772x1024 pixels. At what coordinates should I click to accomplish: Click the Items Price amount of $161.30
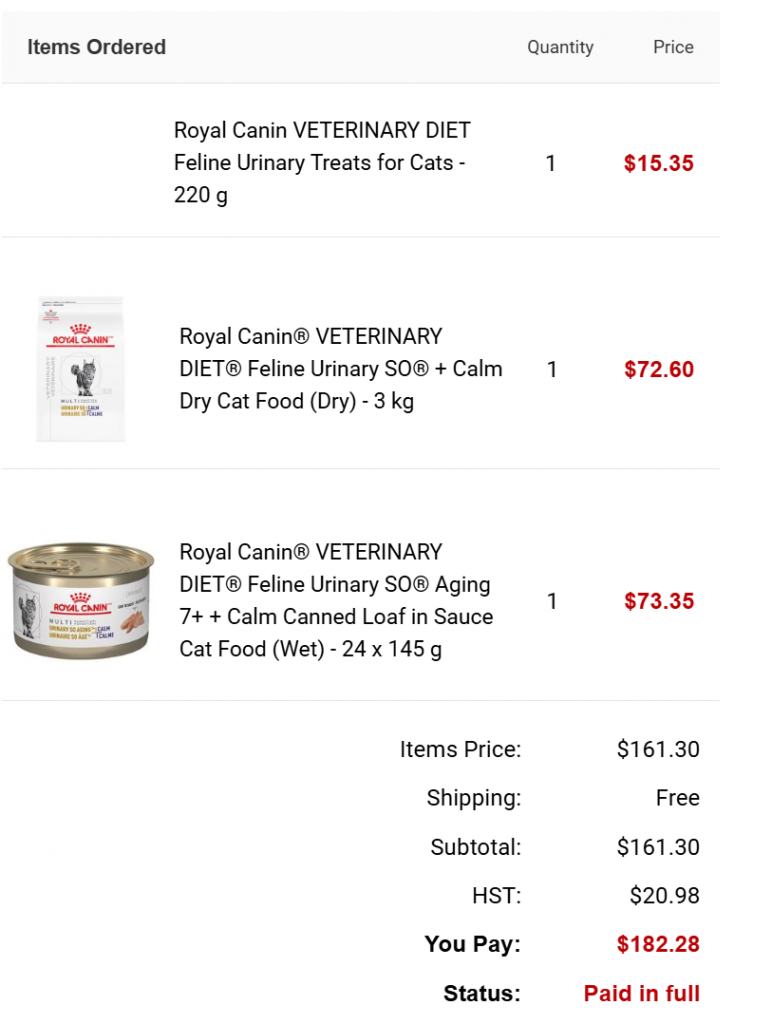click(x=658, y=750)
